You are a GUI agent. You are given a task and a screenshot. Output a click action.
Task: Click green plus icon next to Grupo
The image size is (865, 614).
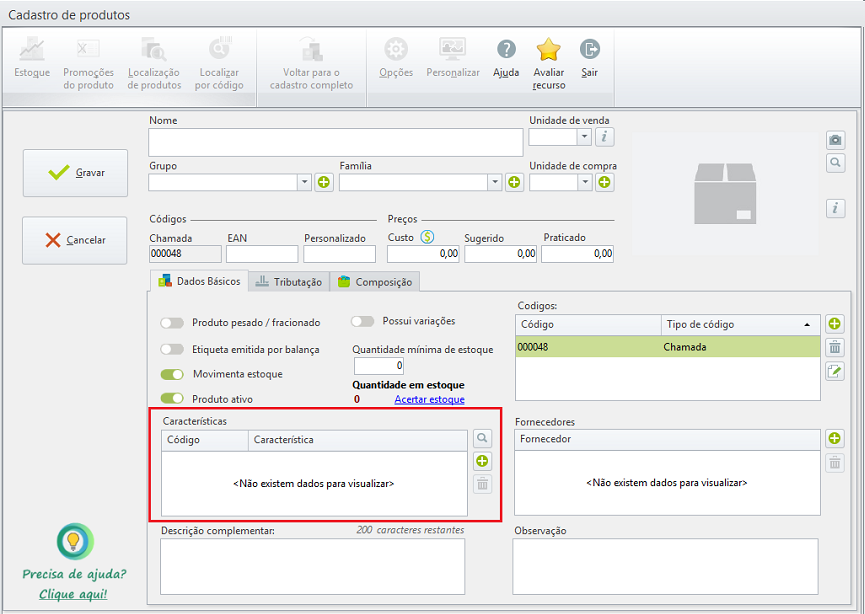point(324,182)
